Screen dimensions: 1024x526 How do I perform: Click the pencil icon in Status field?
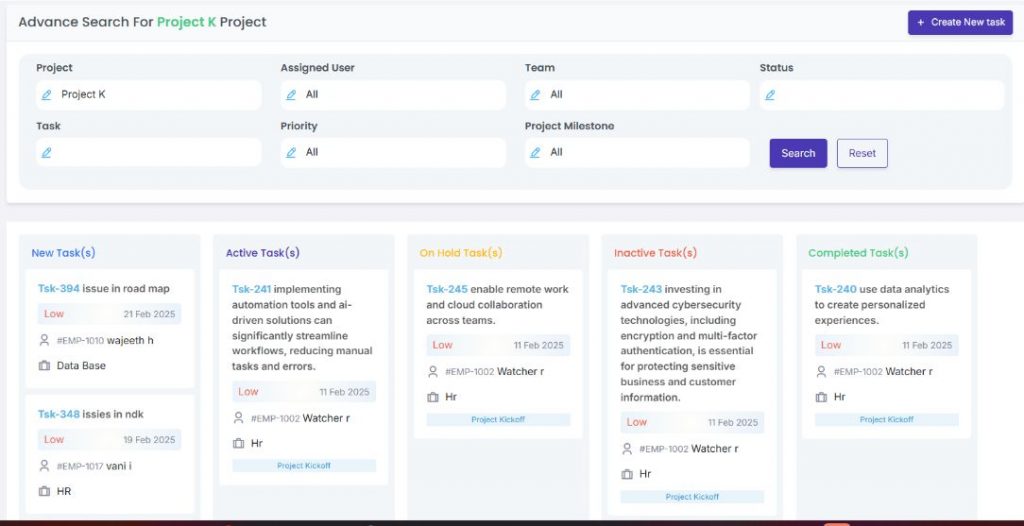tap(770, 95)
